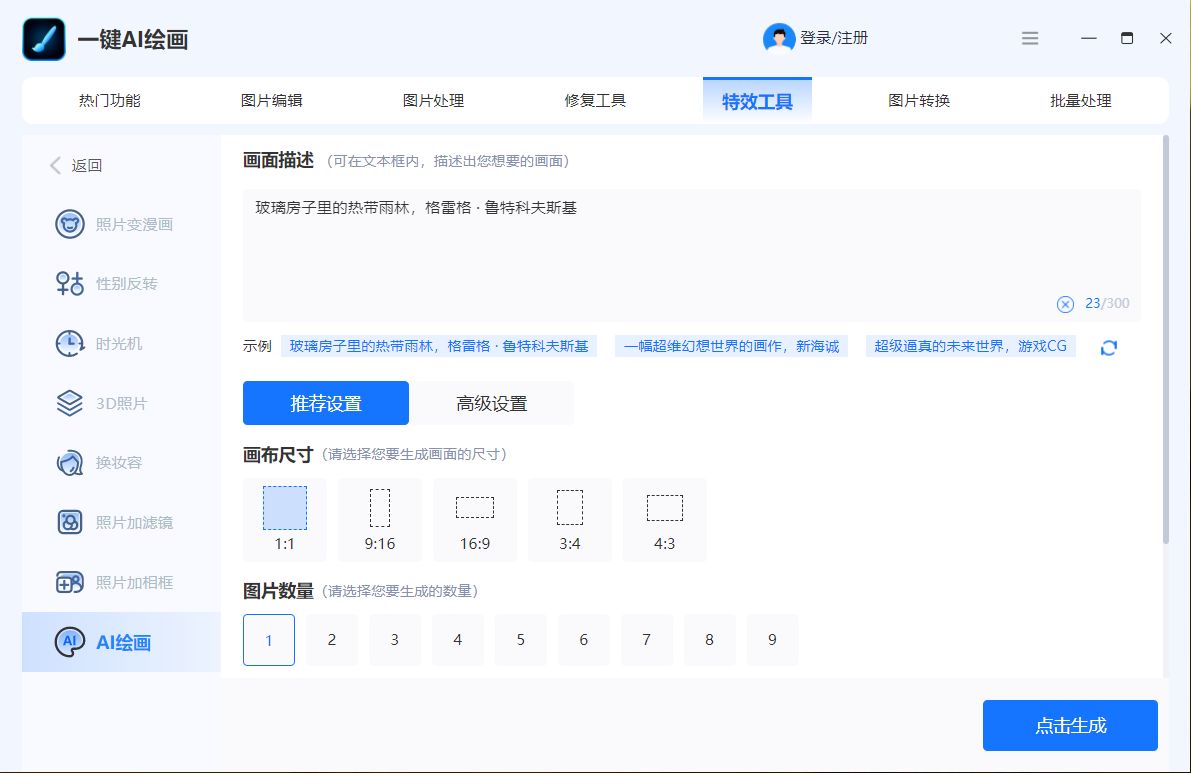Select 换妆容 in the sidebar
Image resolution: width=1191 pixels, height=773 pixels.
tap(122, 462)
